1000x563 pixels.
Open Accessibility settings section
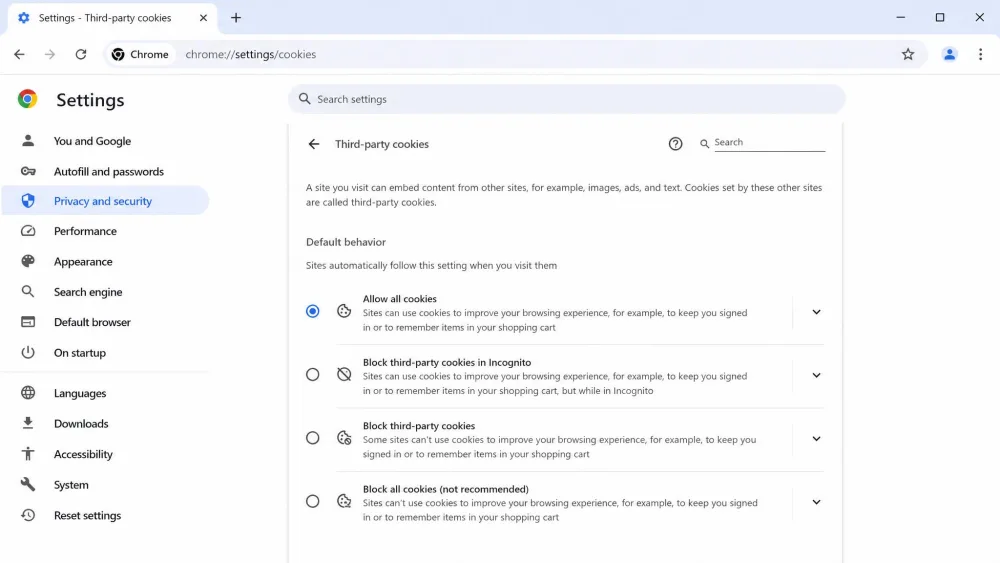(x=106, y=454)
